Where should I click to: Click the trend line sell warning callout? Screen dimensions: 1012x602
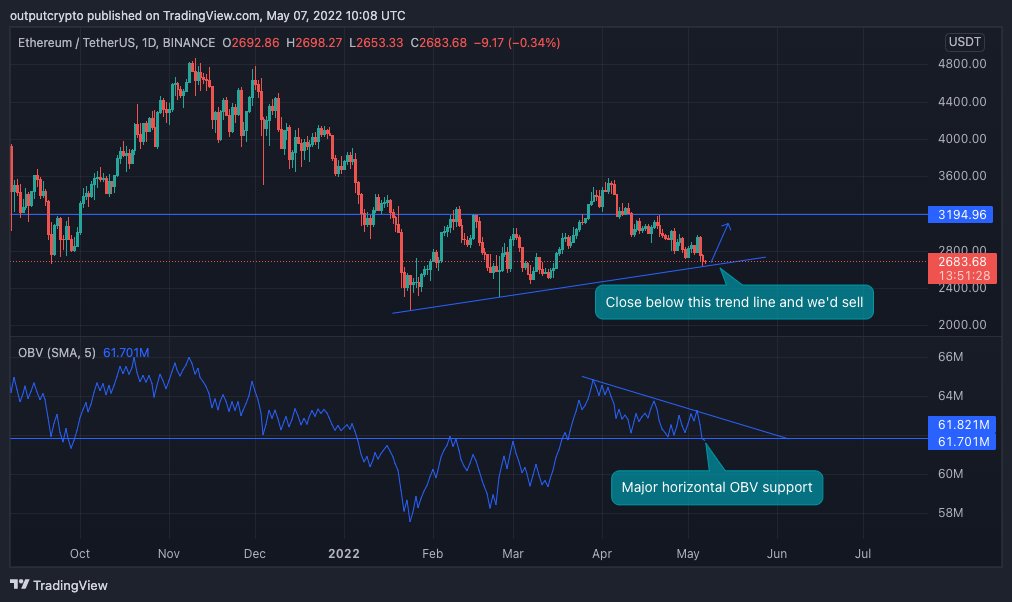[x=734, y=302]
